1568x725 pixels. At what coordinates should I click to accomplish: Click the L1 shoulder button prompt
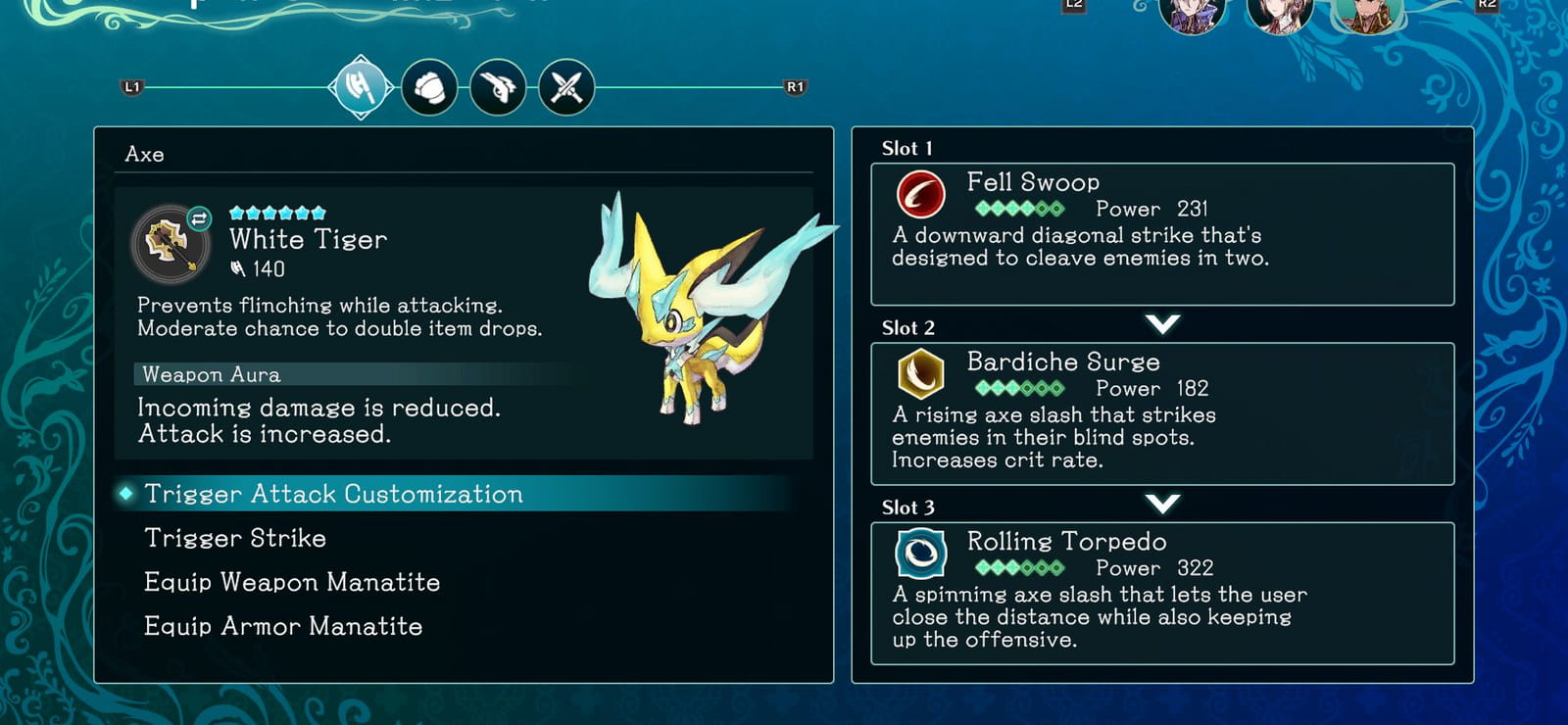tap(132, 87)
